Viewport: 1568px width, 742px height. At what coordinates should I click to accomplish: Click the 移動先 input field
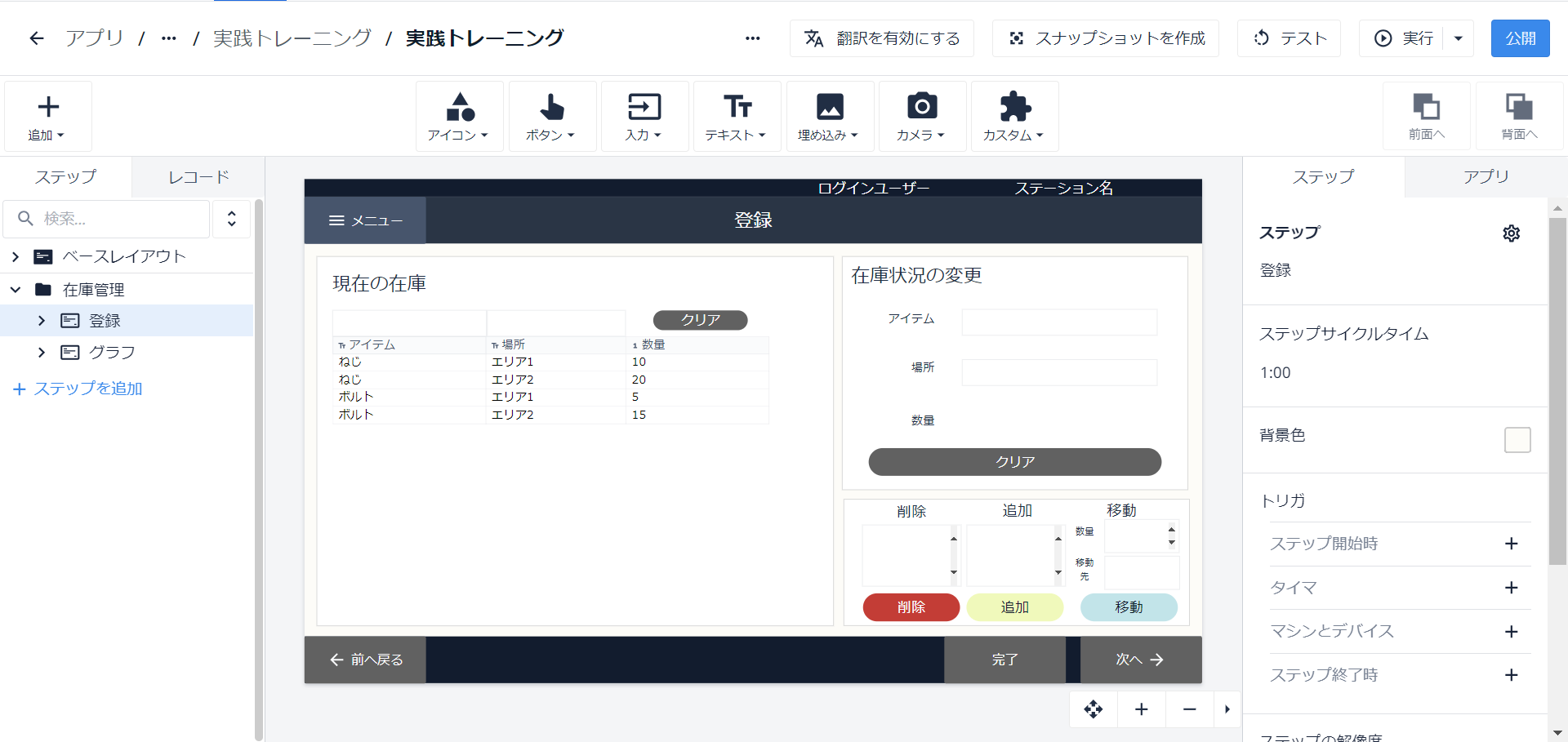[x=1142, y=571]
